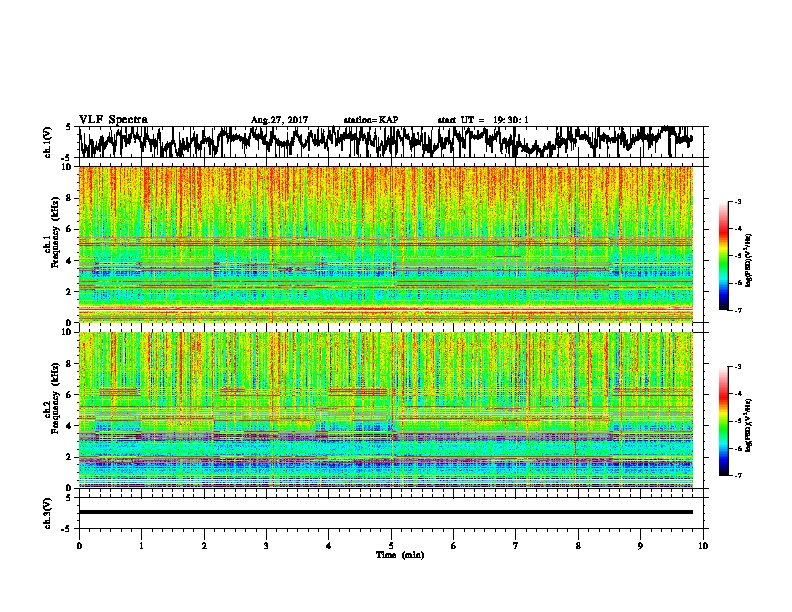Viewport: 792px width, 612px height.
Task: Click the start UT 19:30:1 text
Action: 483,120
